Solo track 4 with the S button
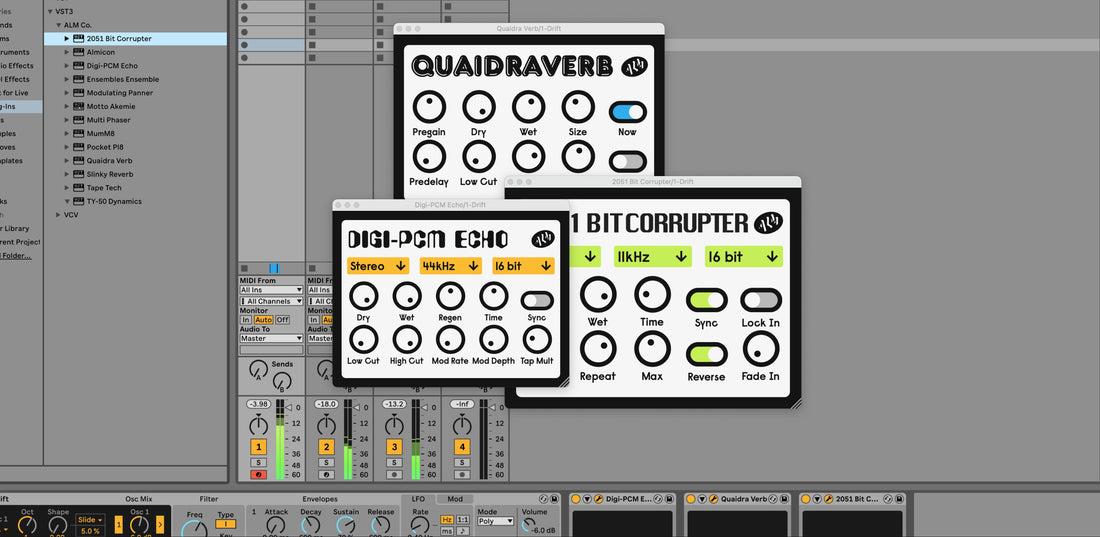 pyautogui.click(x=462, y=463)
